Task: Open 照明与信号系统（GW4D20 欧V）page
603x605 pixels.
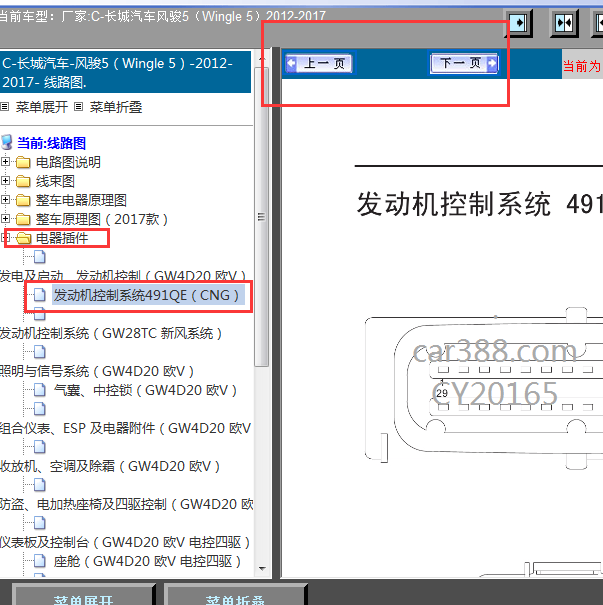Action: coord(97,371)
